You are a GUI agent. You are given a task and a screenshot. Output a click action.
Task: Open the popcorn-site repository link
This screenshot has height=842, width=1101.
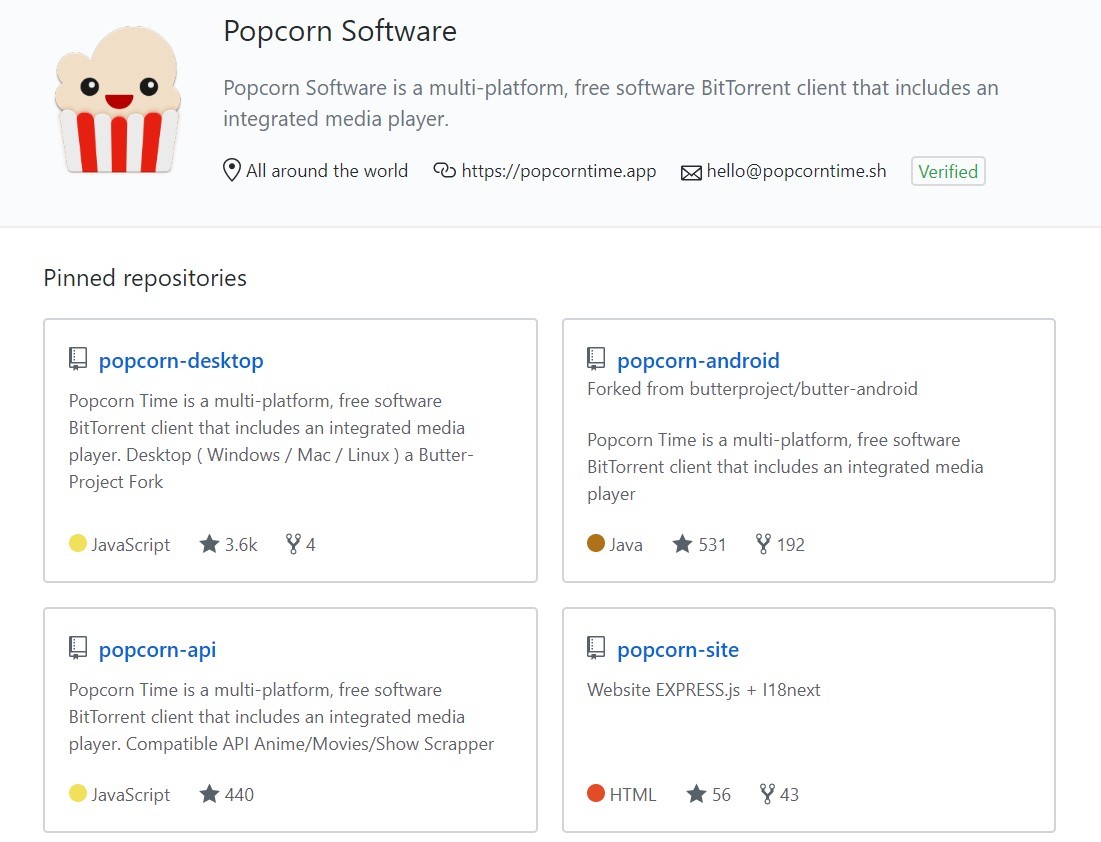click(x=678, y=650)
